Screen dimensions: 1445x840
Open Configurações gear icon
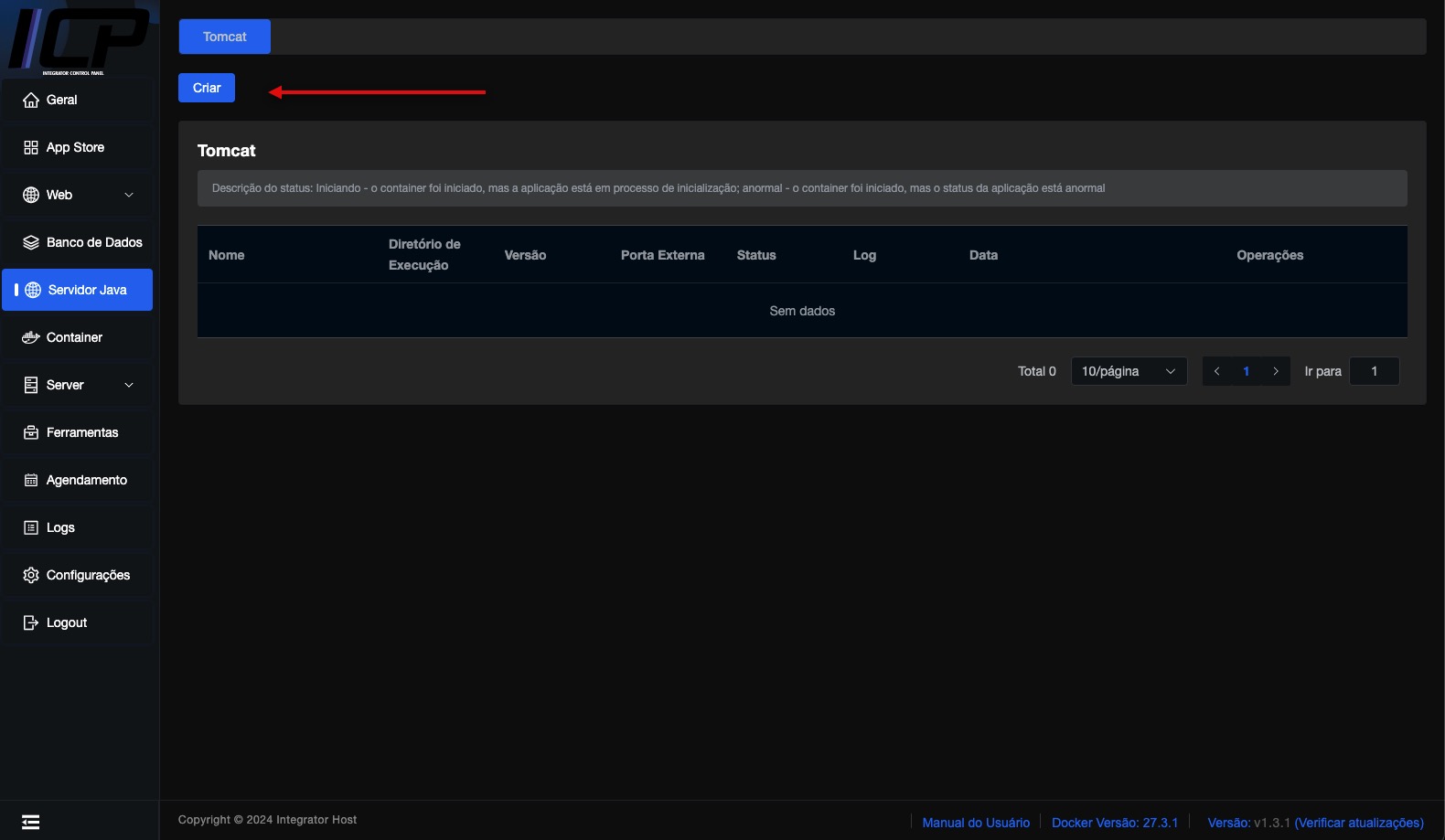click(x=31, y=576)
